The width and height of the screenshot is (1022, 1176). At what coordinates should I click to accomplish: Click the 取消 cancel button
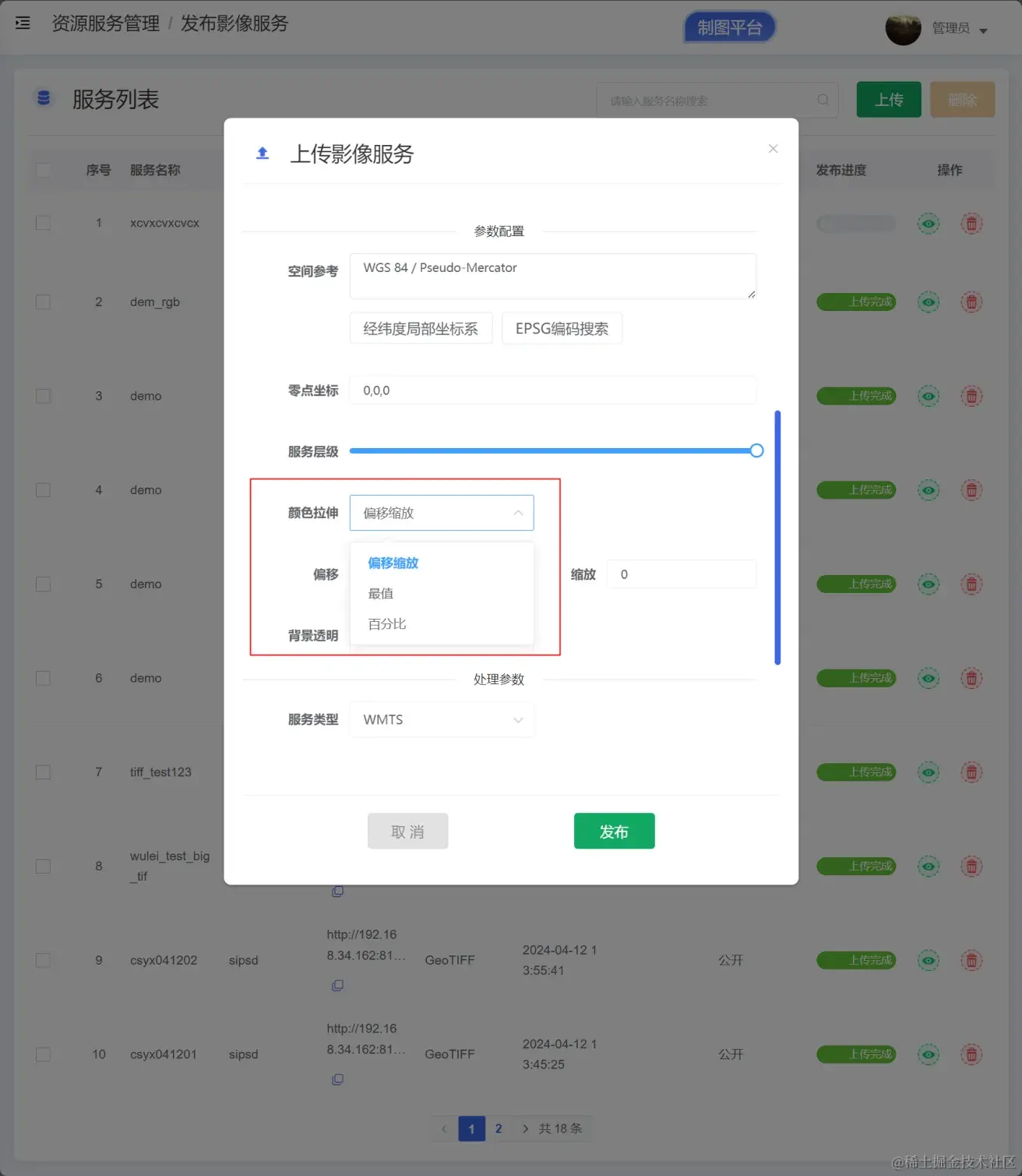pos(407,832)
